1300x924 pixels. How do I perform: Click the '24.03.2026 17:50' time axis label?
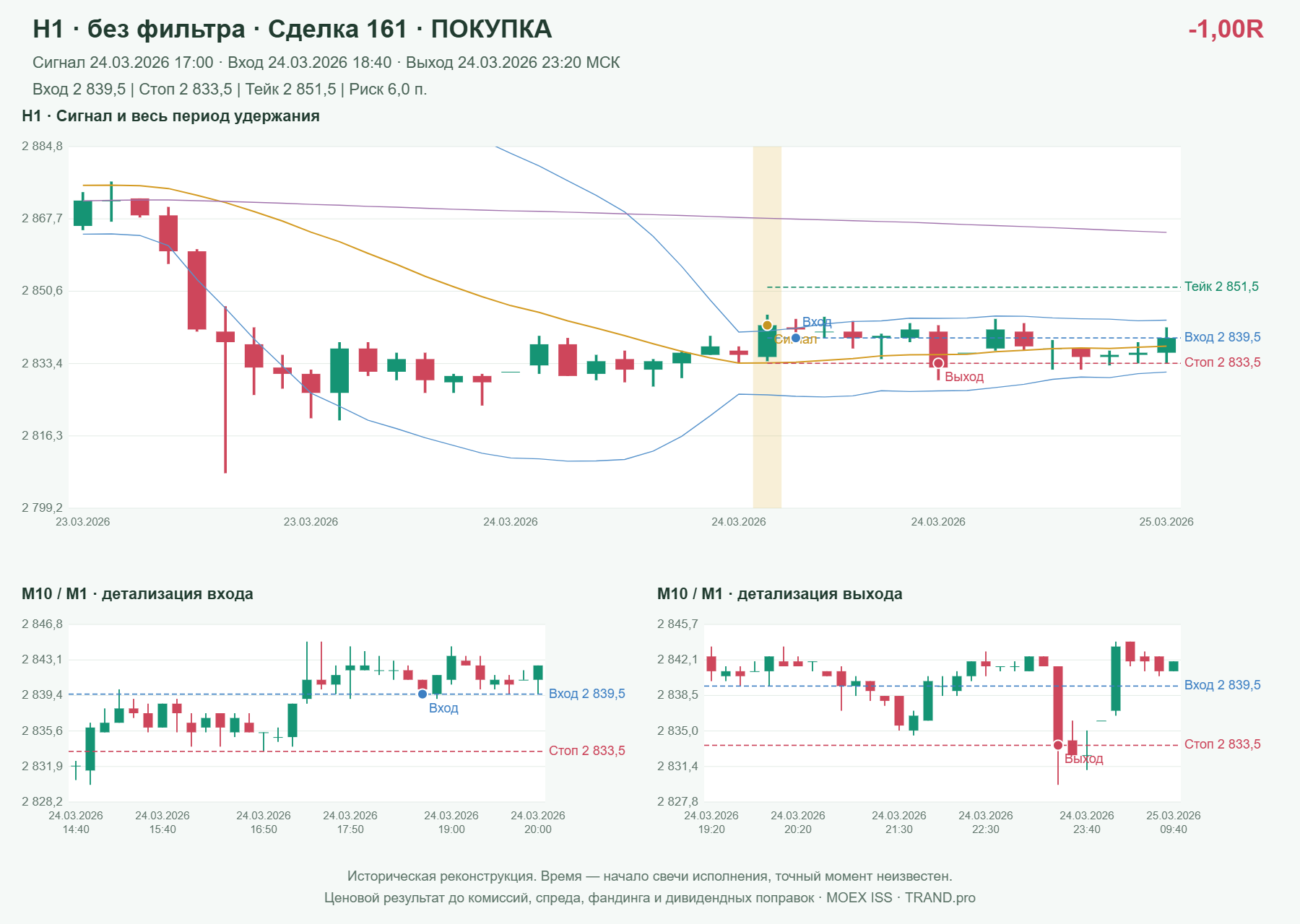click(350, 822)
